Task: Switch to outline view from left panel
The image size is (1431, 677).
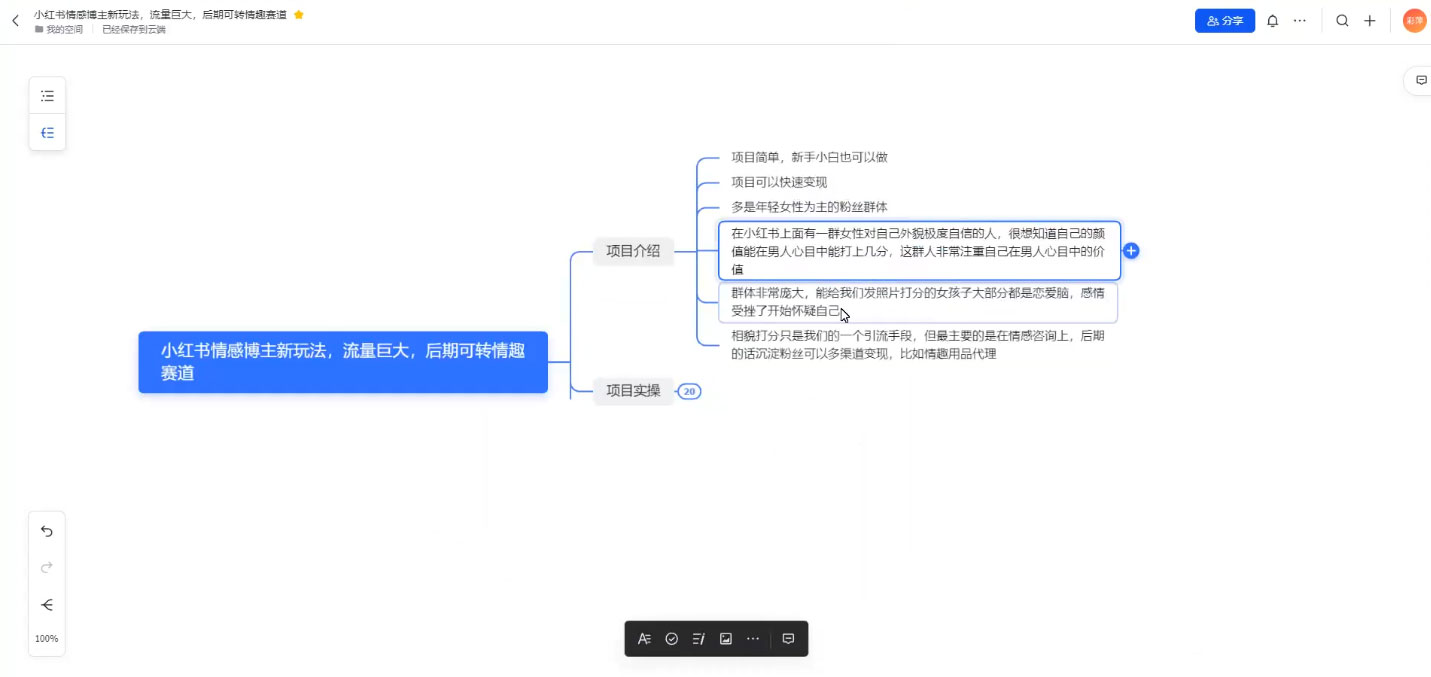Action: pyautogui.click(x=47, y=95)
